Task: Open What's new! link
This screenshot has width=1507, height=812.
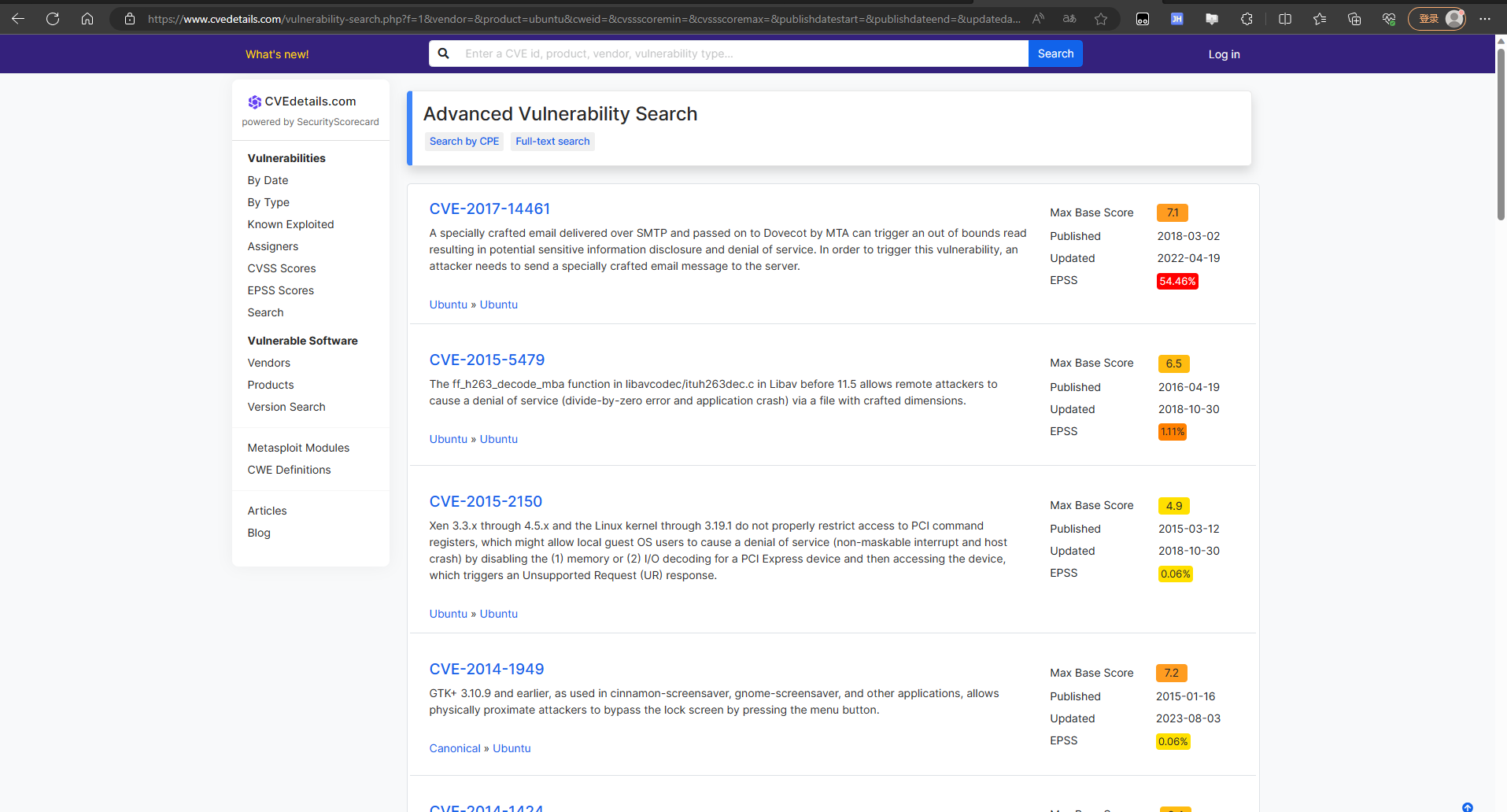Action: [277, 54]
